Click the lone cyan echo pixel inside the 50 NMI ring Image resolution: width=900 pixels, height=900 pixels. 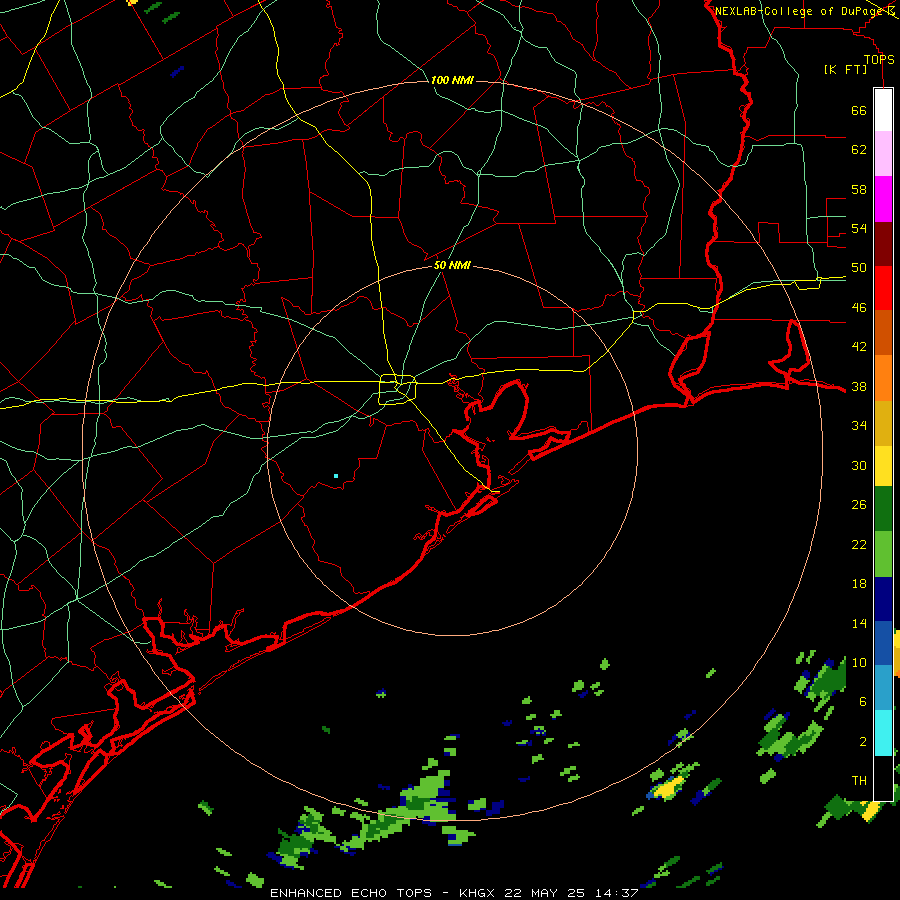point(336,476)
